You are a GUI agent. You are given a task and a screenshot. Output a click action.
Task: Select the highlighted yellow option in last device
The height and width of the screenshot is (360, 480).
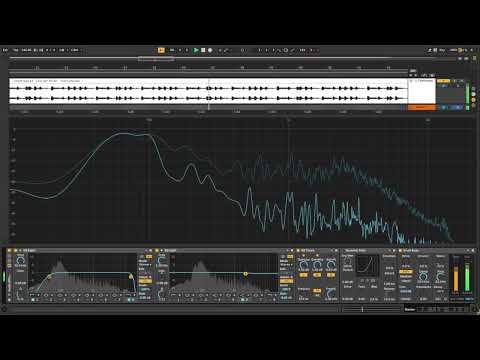pyautogui.click(x=406, y=272)
